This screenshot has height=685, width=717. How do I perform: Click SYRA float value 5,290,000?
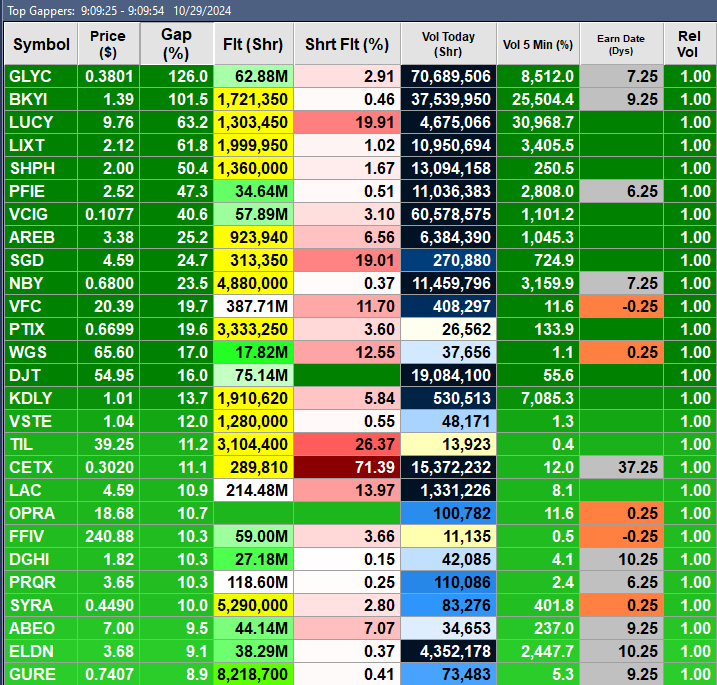pyautogui.click(x=253, y=605)
